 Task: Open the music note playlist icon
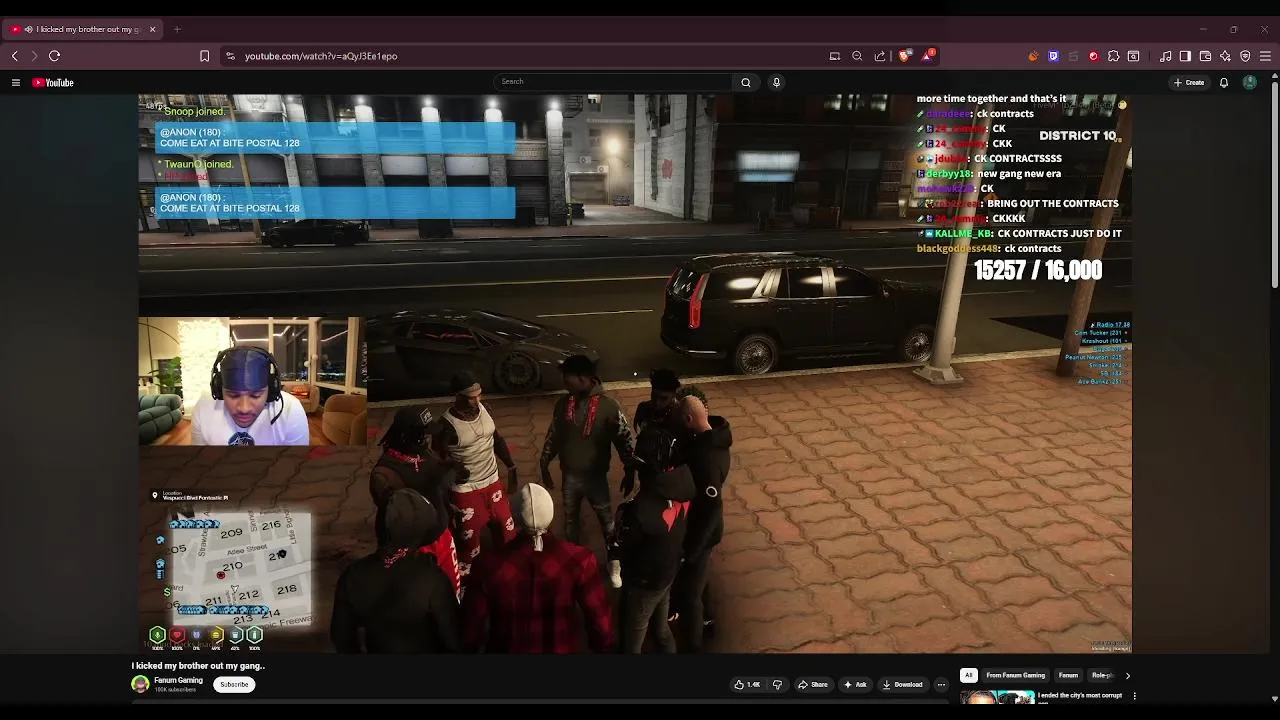click(x=1166, y=56)
